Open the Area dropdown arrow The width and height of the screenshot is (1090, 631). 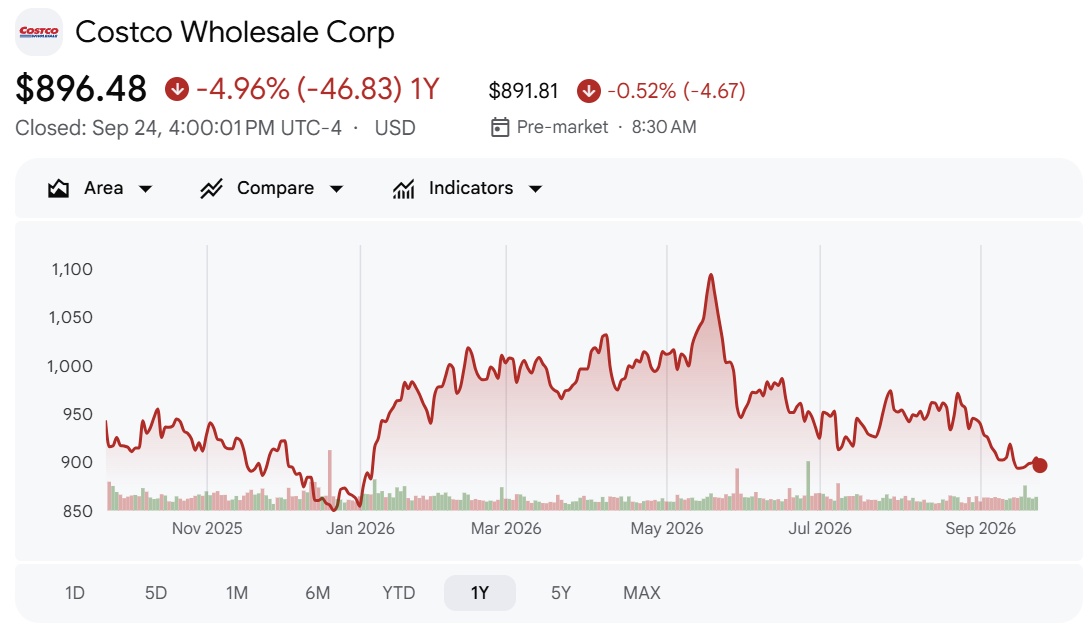coord(145,189)
